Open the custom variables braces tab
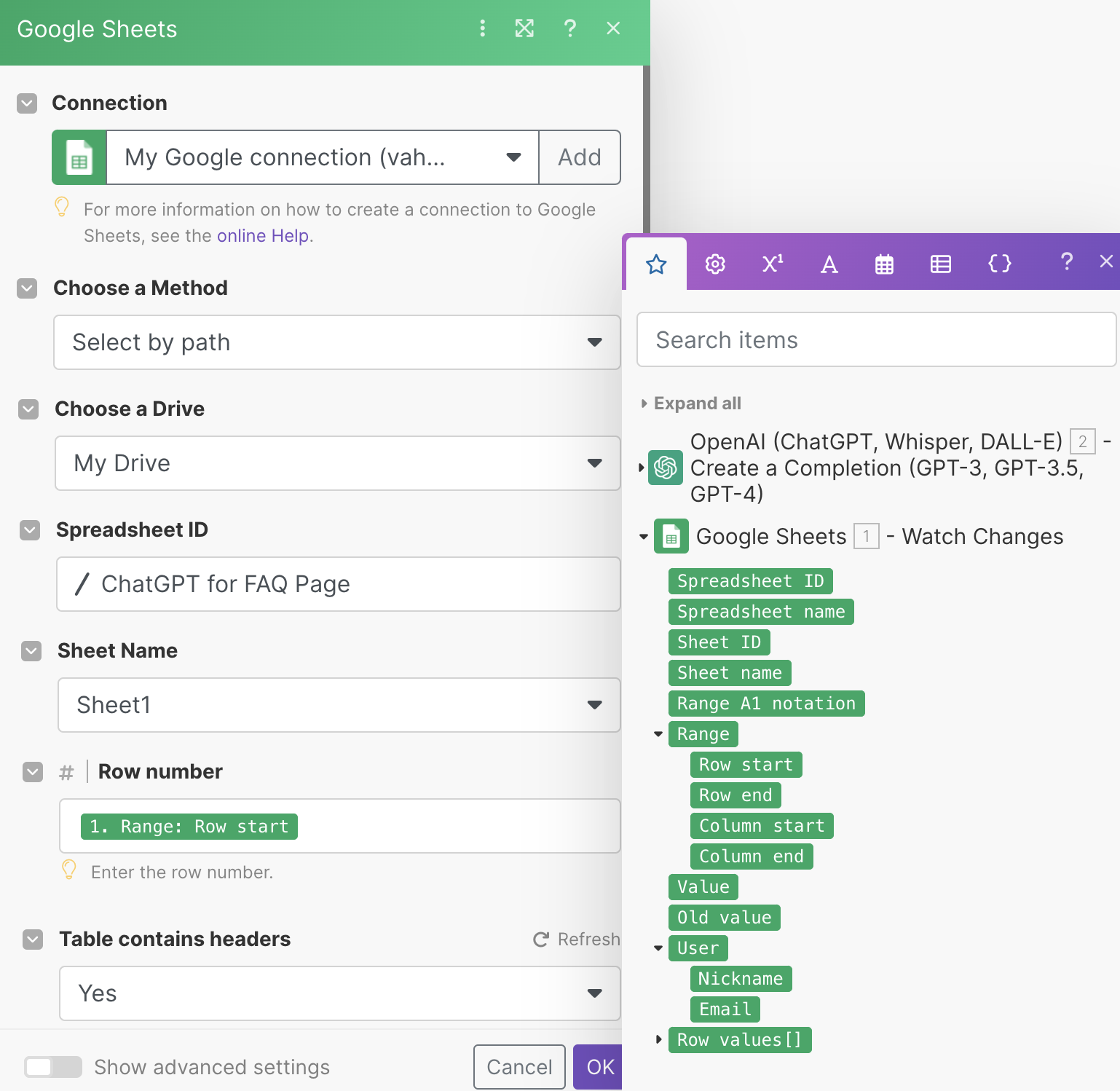This screenshot has width=1120, height=1091. pyautogui.click(x=1000, y=264)
